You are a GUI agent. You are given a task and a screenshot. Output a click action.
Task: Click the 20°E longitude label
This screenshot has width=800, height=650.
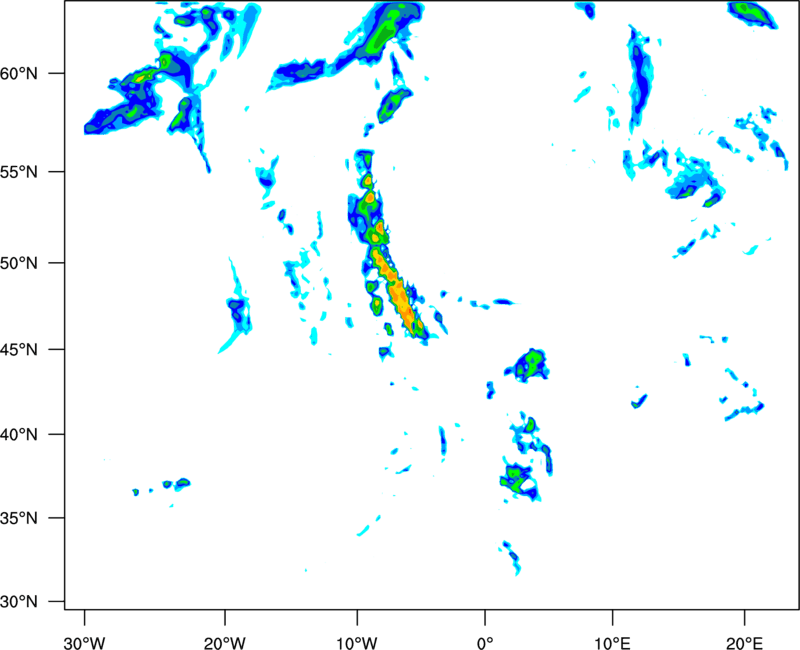click(x=744, y=642)
